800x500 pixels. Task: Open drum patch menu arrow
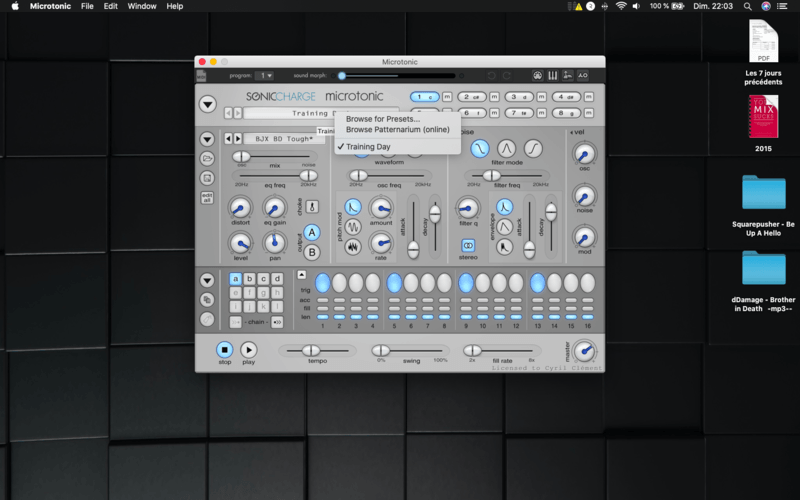pyautogui.click(x=207, y=139)
